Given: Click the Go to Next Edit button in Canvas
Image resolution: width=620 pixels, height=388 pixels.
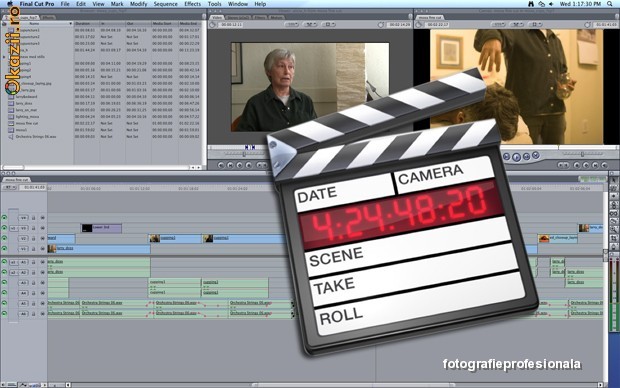Looking at the screenshot, I should click(x=536, y=155).
